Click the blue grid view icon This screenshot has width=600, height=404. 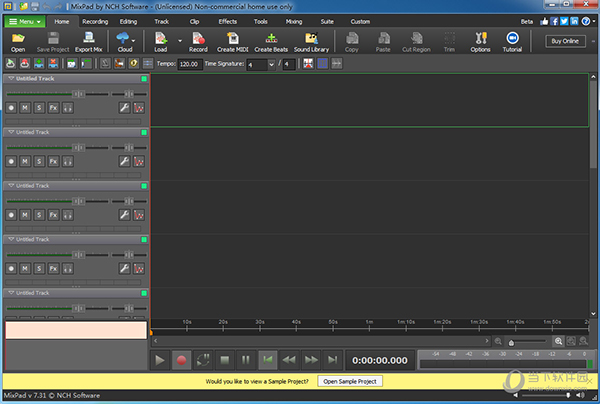pos(323,64)
